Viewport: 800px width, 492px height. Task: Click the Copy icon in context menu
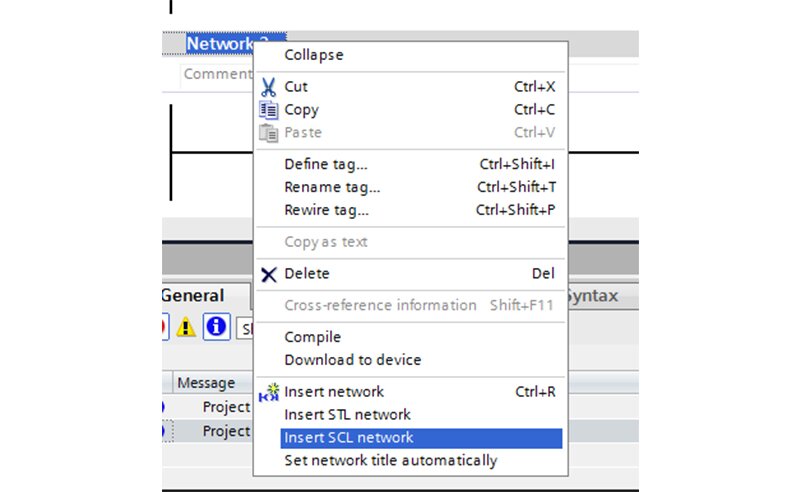268,110
